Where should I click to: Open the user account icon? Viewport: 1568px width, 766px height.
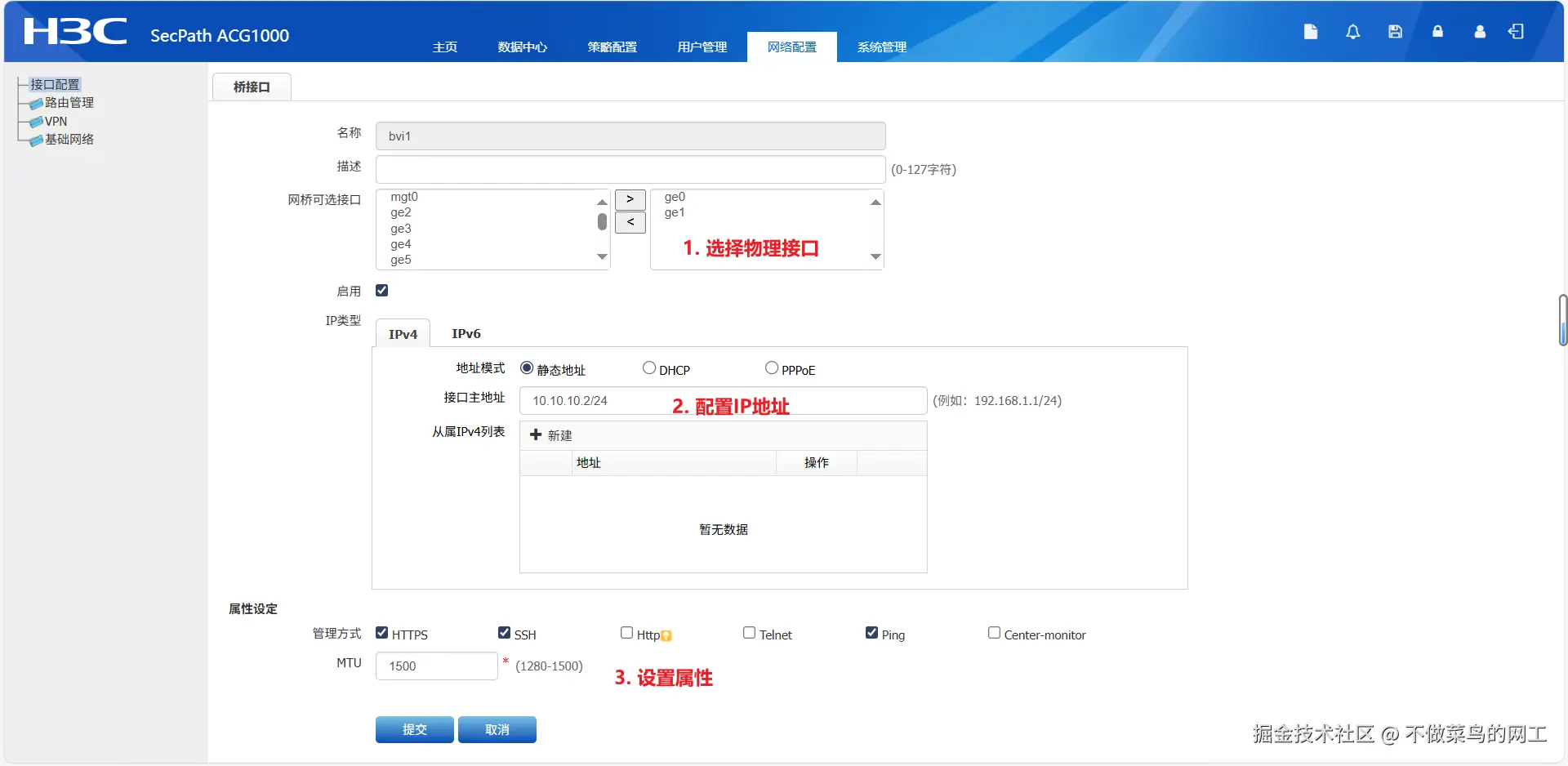coord(1480,31)
